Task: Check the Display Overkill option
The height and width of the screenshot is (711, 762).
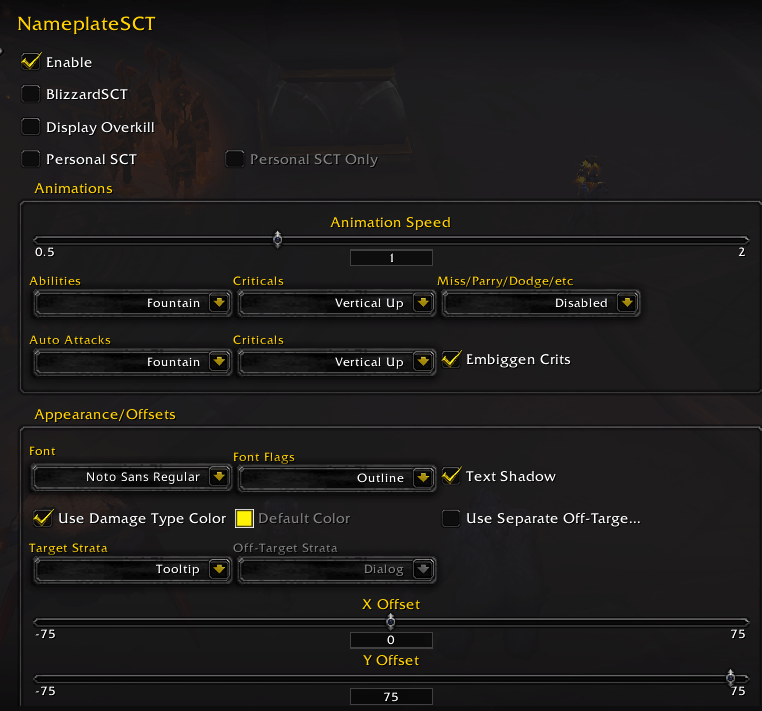Action: pos(31,127)
